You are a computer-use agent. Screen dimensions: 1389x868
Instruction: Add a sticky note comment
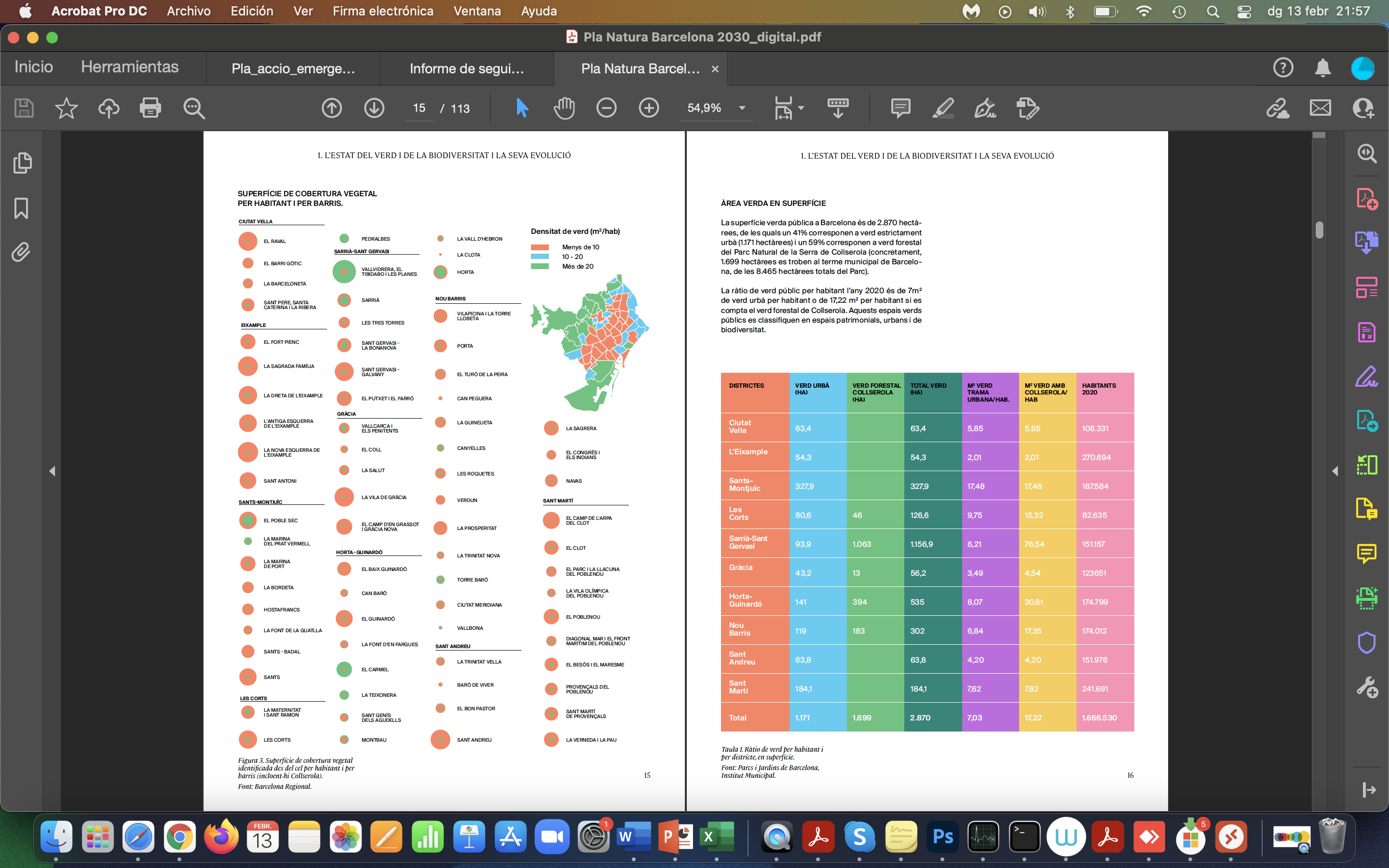click(900, 108)
